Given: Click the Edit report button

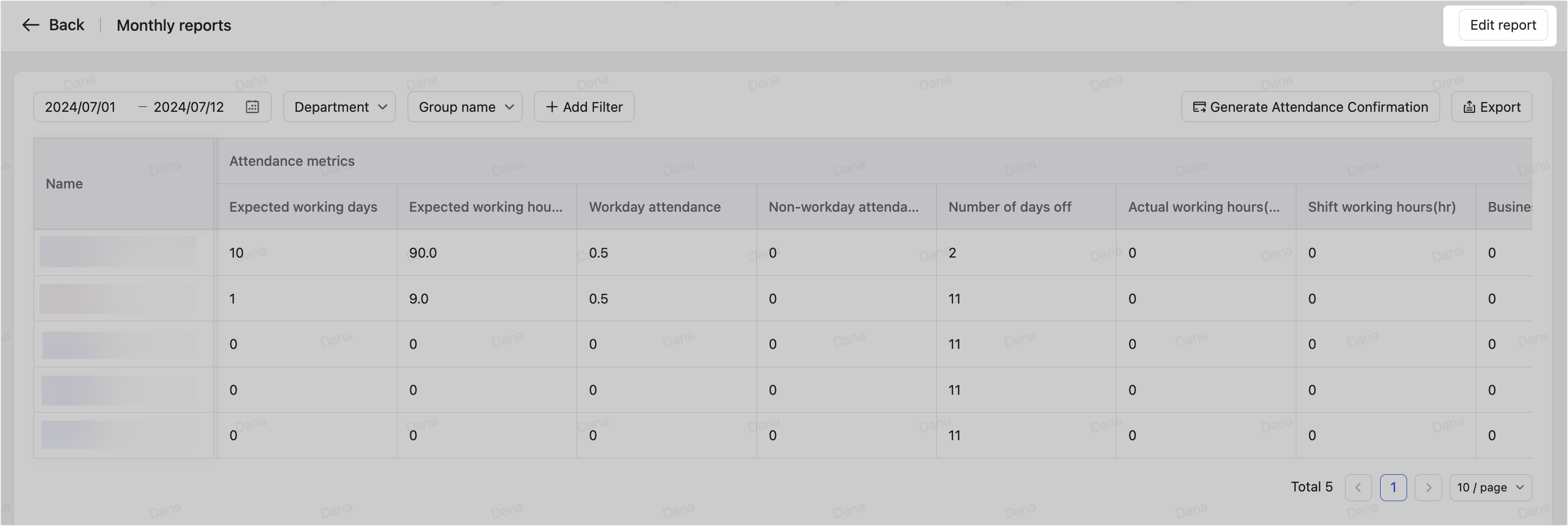Looking at the screenshot, I should pos(1502,24).
